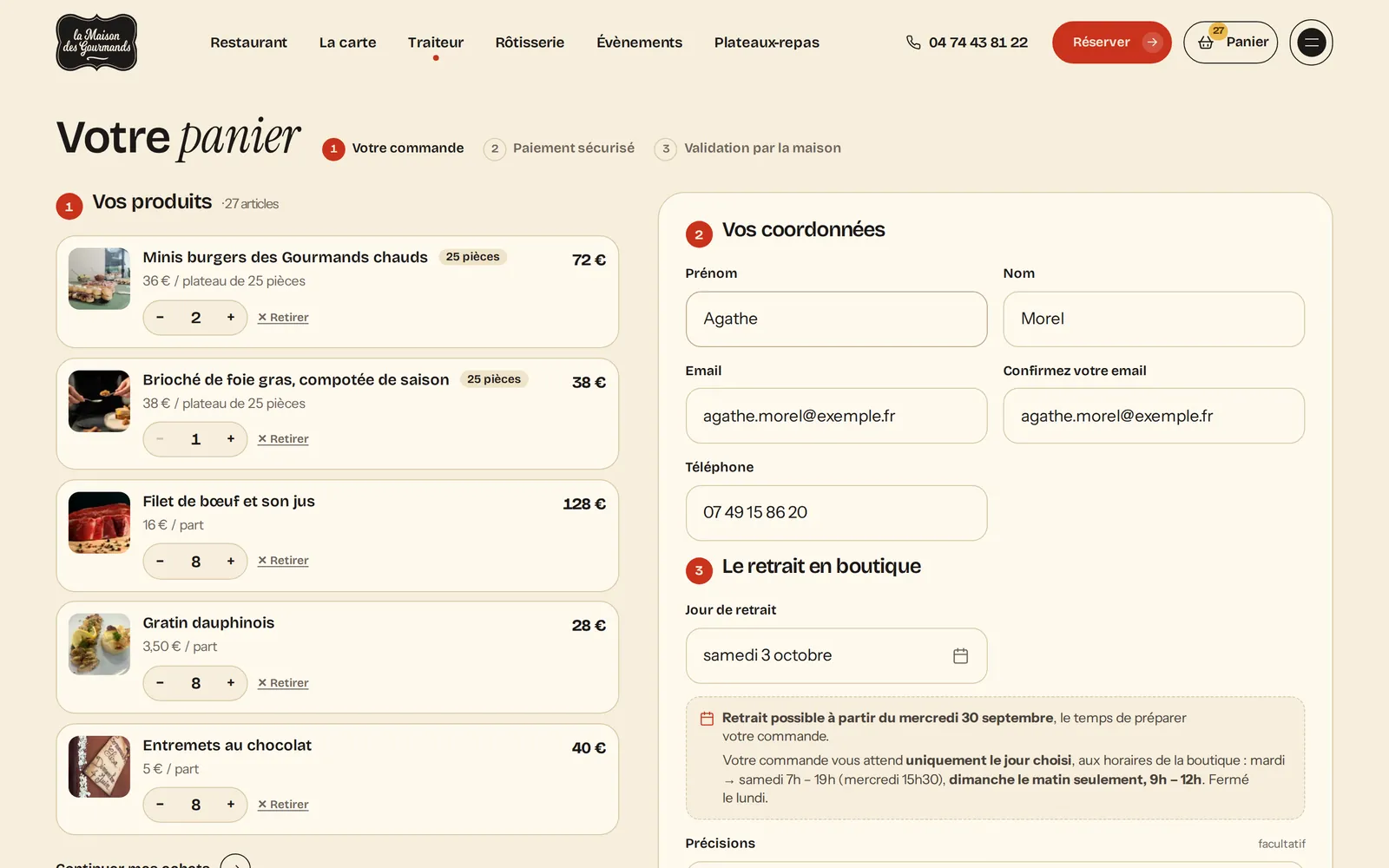
Task: Click the Filet de bœuf product thumbnail
Action: tap(99, 523)
